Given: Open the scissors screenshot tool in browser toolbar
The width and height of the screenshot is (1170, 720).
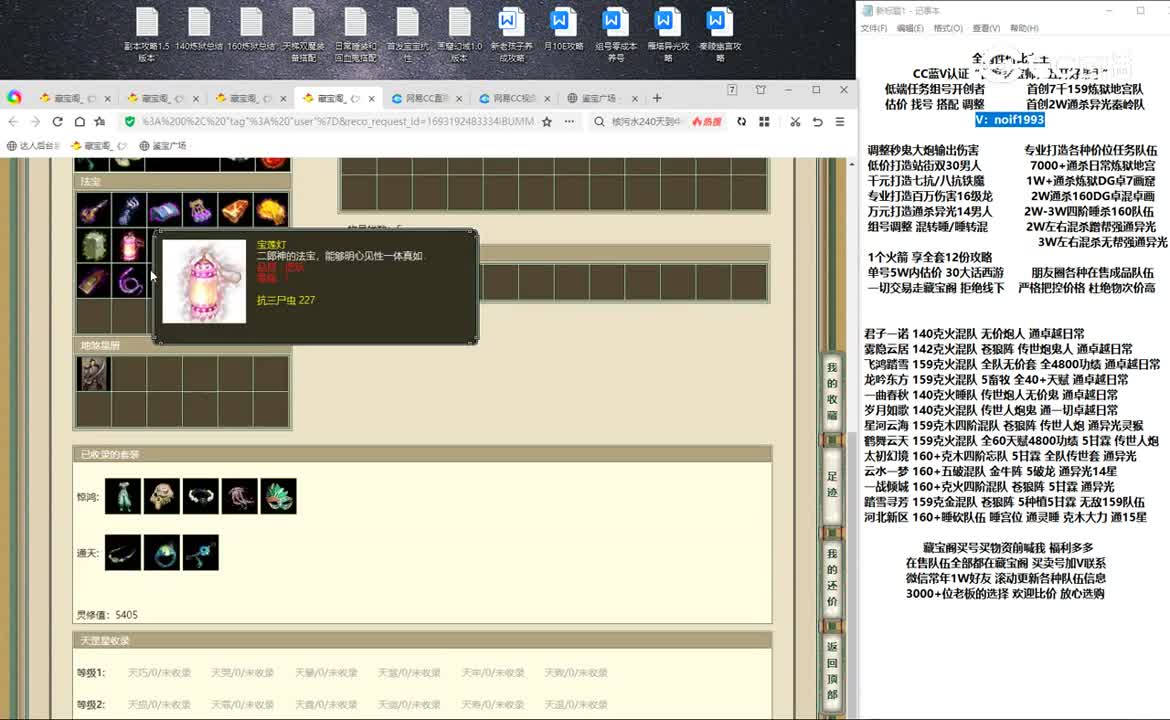Looking at the screenshot, I should pos(795,122).
